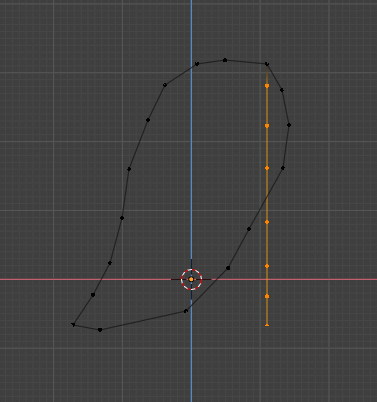Select the long bottom edge of the black outline
This screenshot has height=402, width=377.
coord(143,320)
